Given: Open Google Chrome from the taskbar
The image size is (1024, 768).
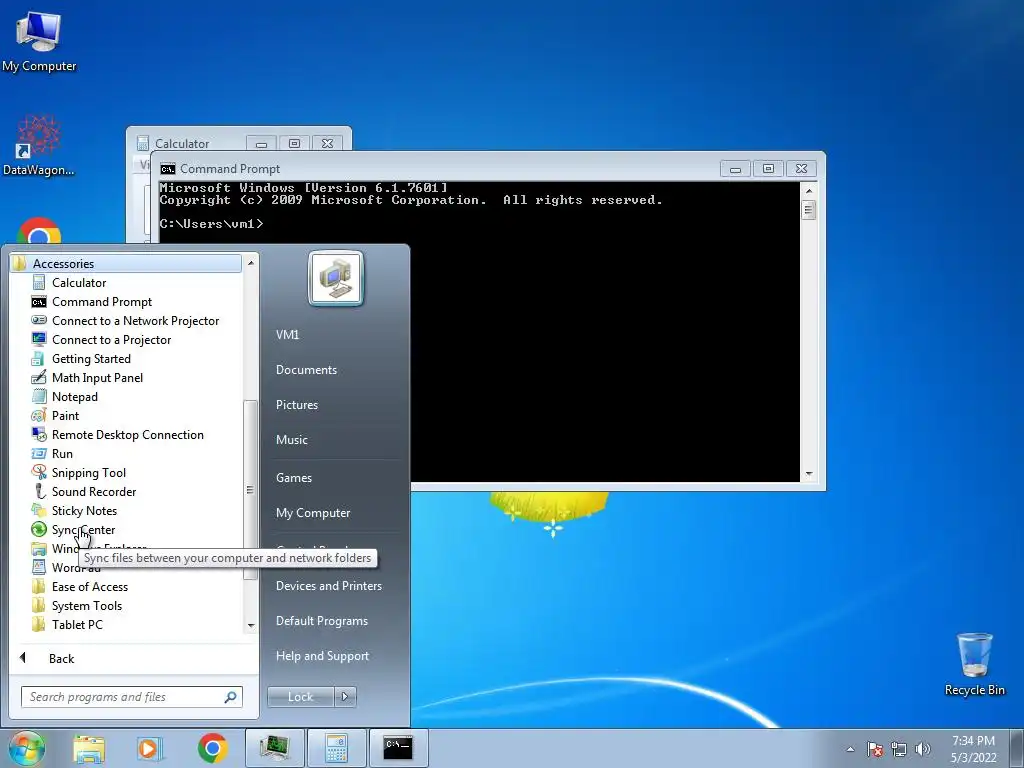Looking at the screenshot, I should point(212,748).
